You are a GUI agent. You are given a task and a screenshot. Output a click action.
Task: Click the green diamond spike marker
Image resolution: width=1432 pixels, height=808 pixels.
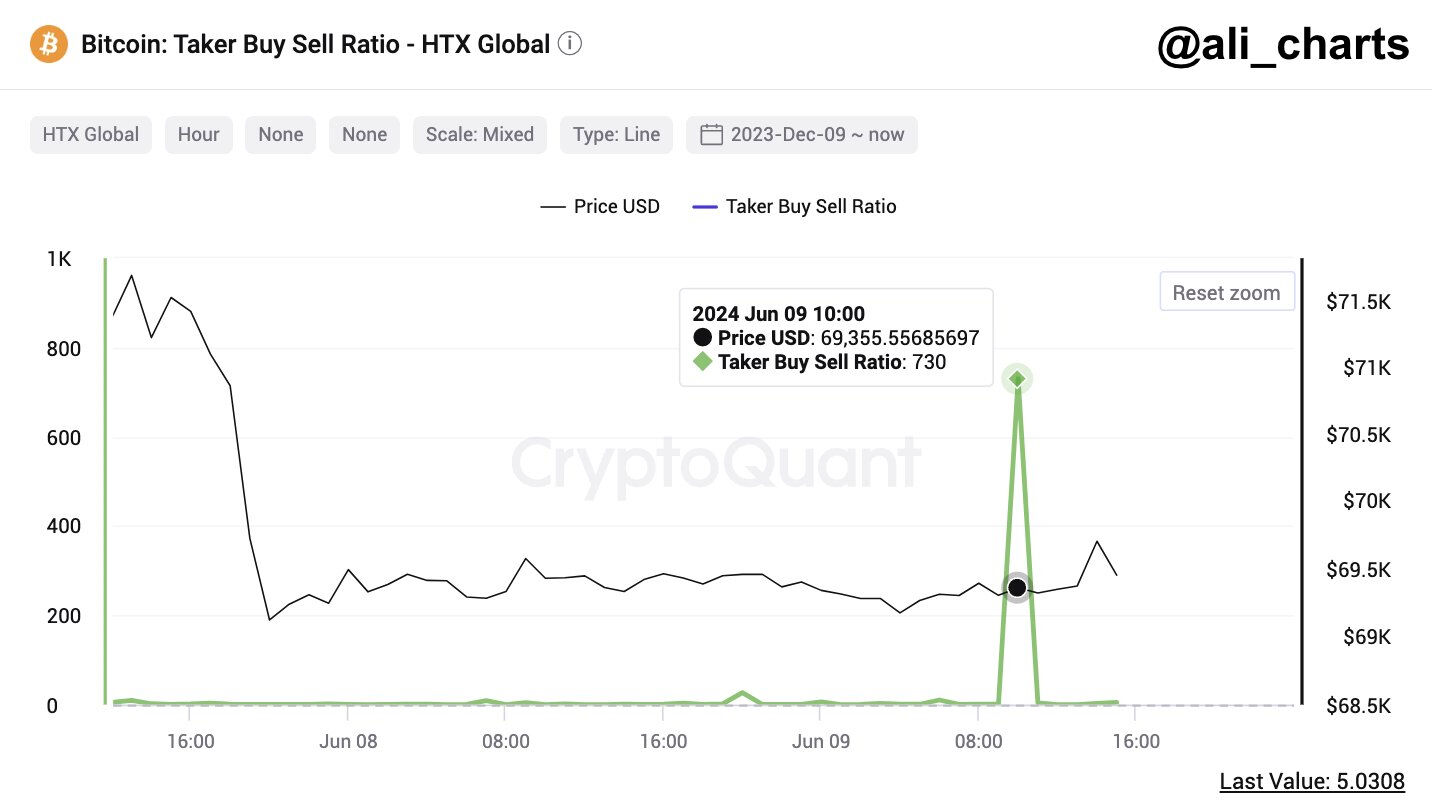tap(1017, 379)
